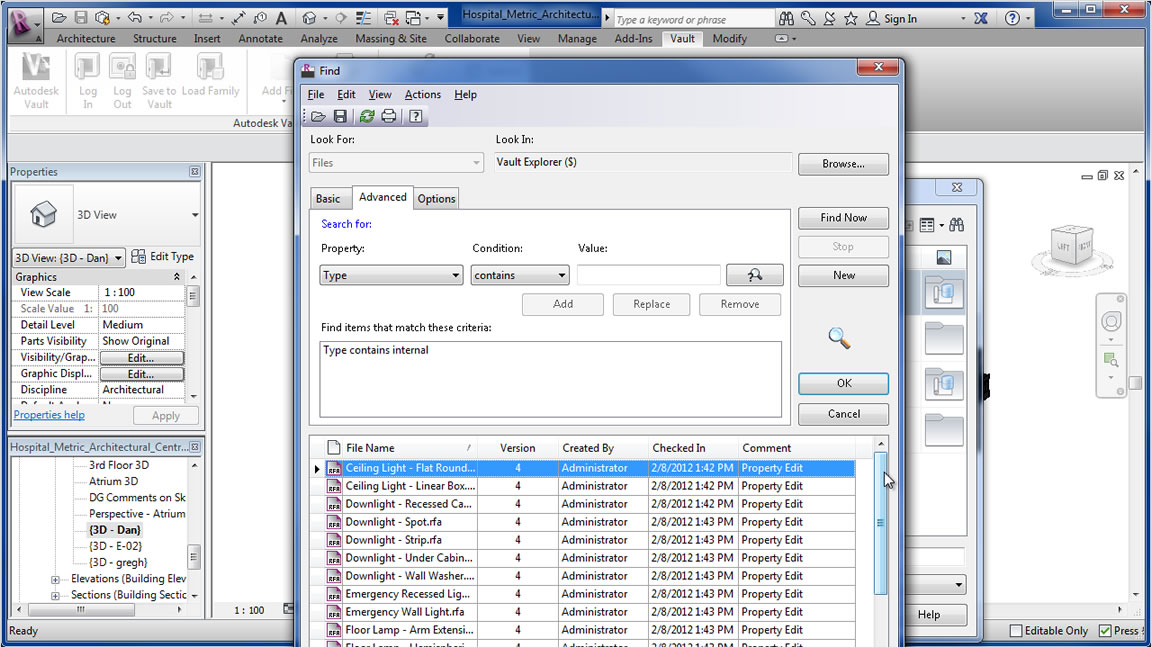Click the Communication Center satellite icon
Image resolution: width=1152 pixels, height=648 pixels.
829,19
